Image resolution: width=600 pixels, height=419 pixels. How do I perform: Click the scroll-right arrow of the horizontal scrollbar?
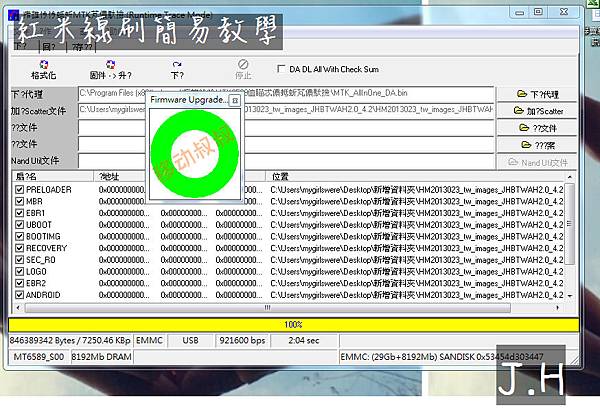point(558,307)
